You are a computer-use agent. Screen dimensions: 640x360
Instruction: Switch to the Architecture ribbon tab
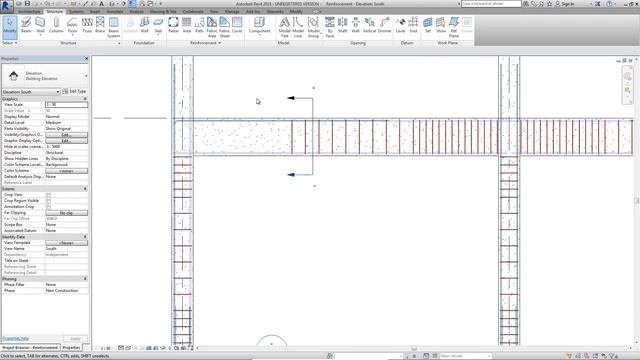tap(29, 11)
